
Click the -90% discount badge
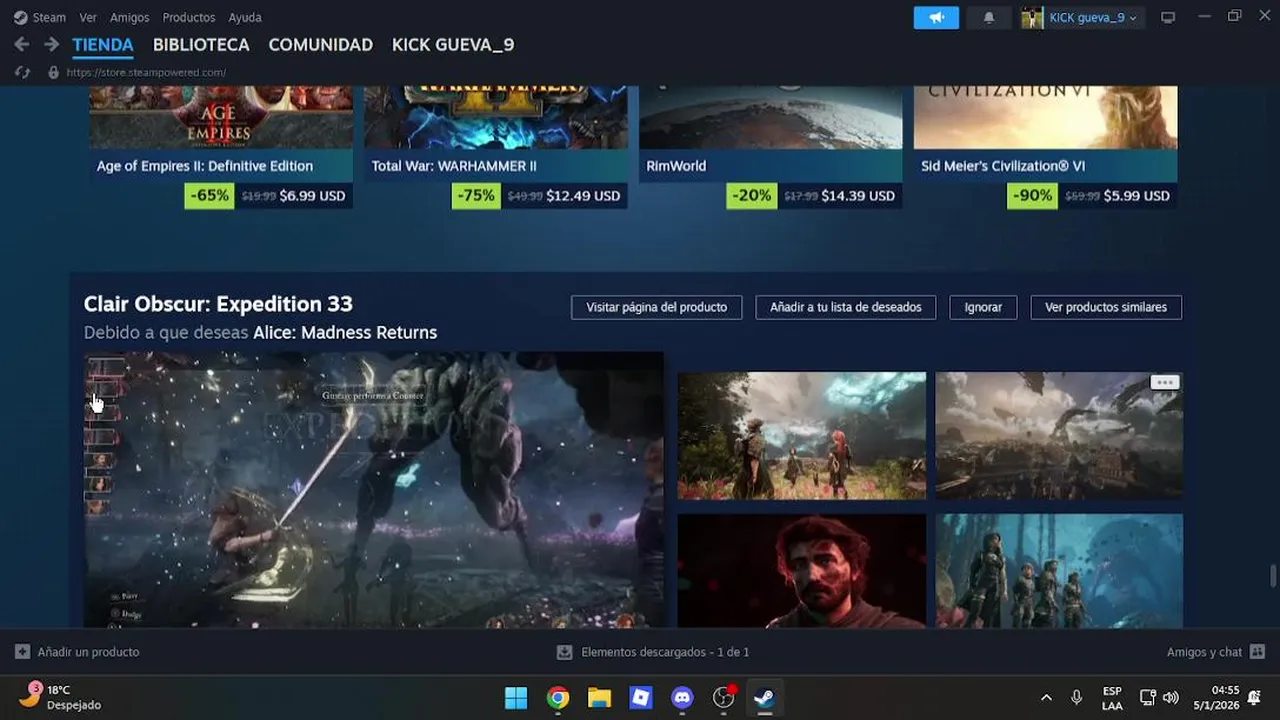coord(1032,195)
